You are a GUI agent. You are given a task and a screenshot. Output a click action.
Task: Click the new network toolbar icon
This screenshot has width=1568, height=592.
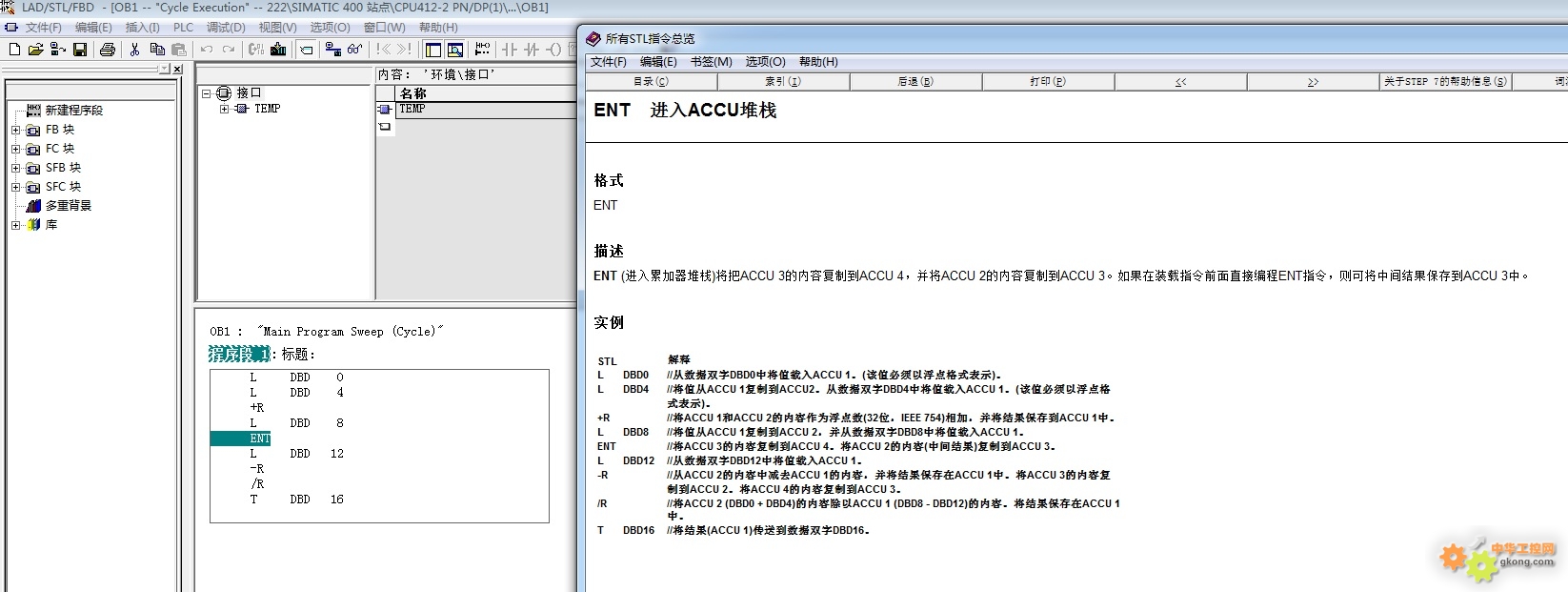483,49
